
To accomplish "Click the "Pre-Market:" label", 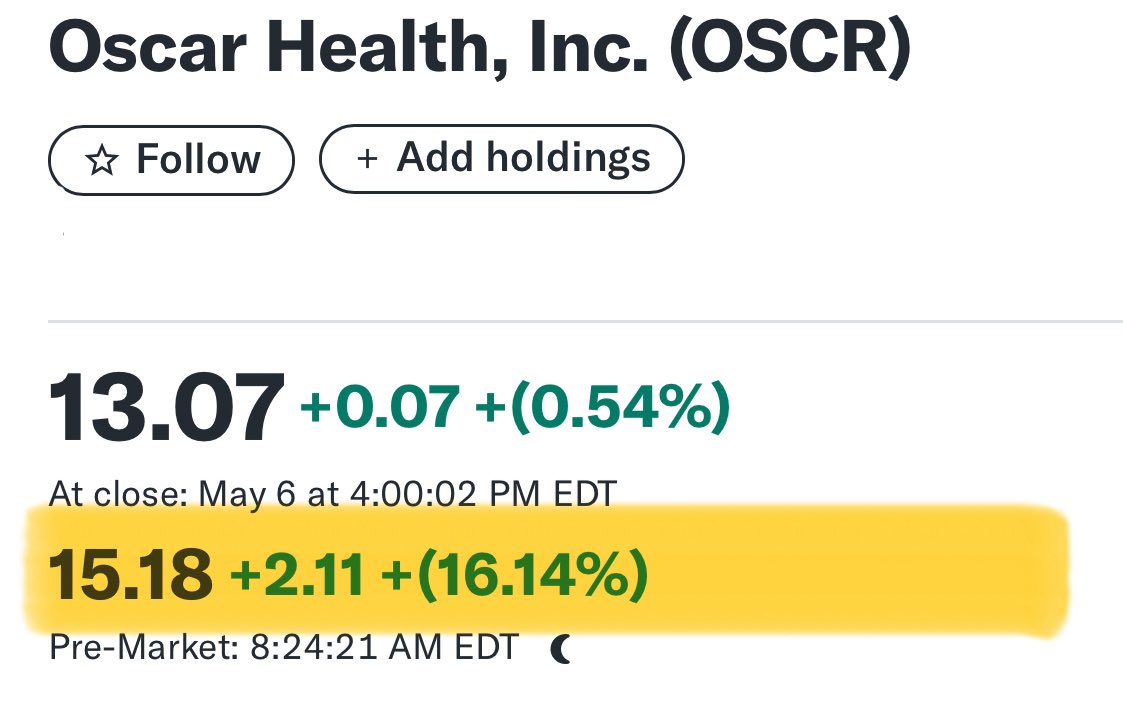I will tap(140, 648).
